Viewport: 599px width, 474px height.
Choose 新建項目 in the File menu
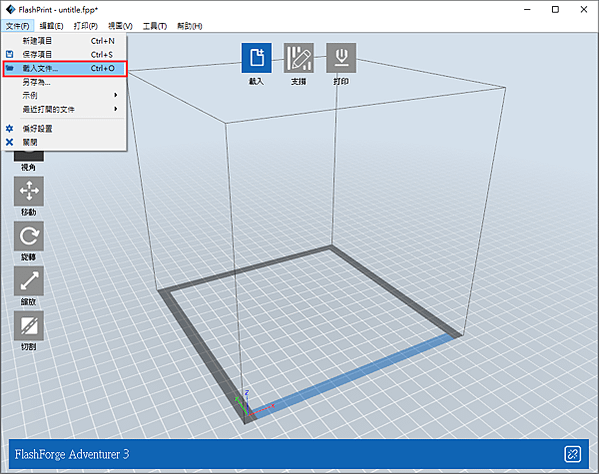coord(65,41)
